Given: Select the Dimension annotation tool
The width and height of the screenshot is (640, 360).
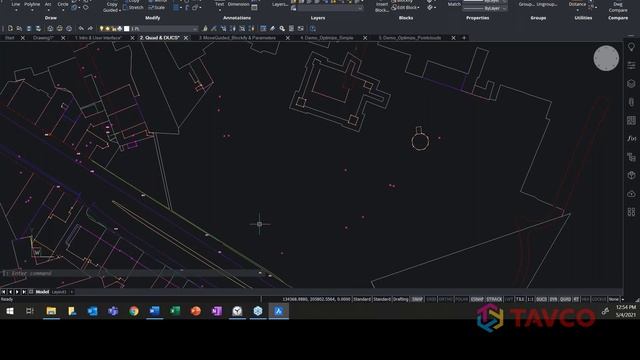Looking at the screenshot, I should 239,4.
